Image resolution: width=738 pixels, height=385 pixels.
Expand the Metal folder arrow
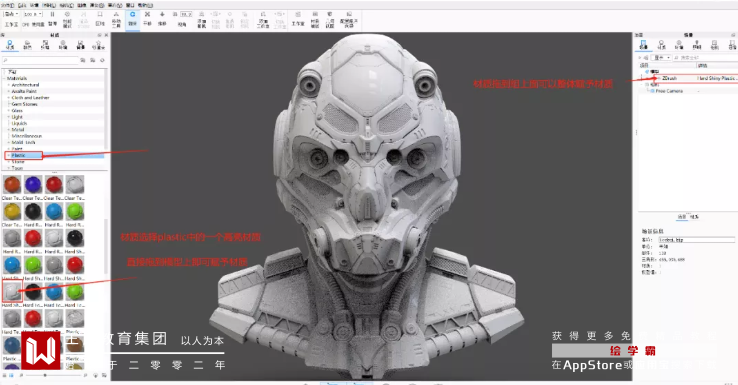click(x=8, y=129)
